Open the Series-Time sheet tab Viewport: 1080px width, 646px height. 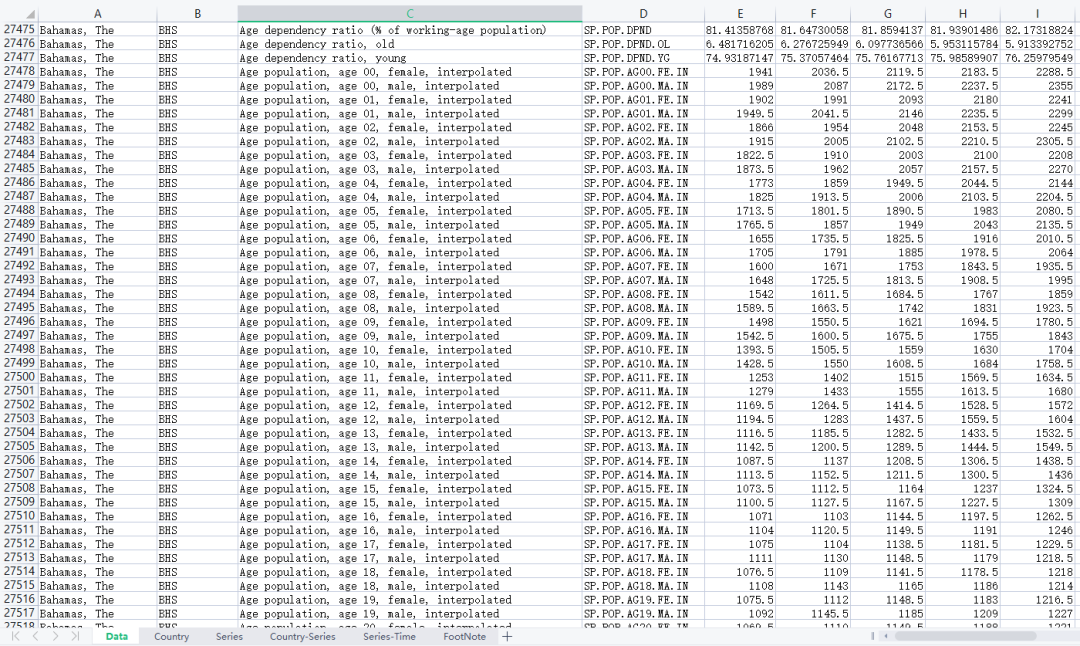coord(389,636)
